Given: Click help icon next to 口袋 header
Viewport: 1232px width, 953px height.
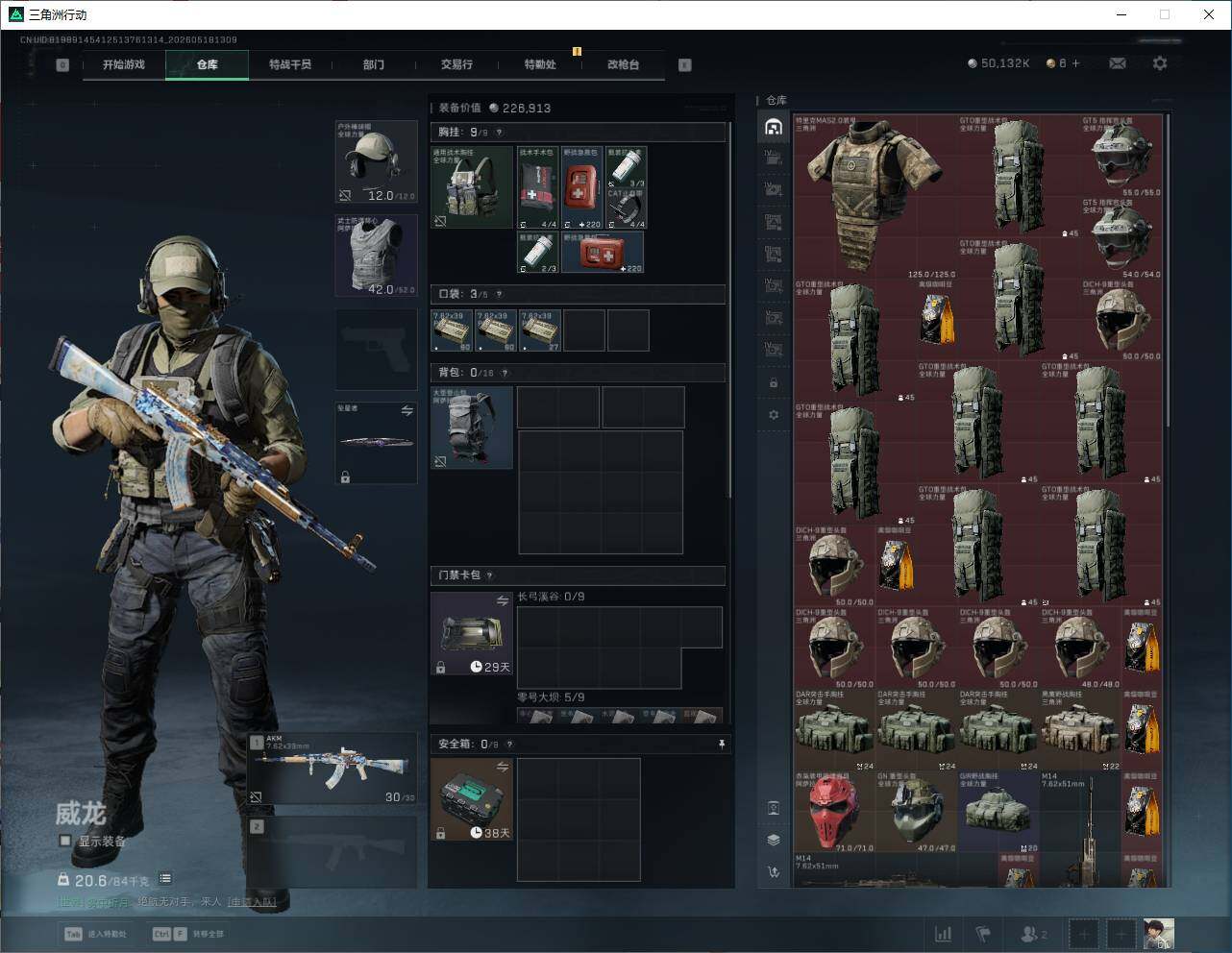Looking at the screenshot, I should pos(498,294).
